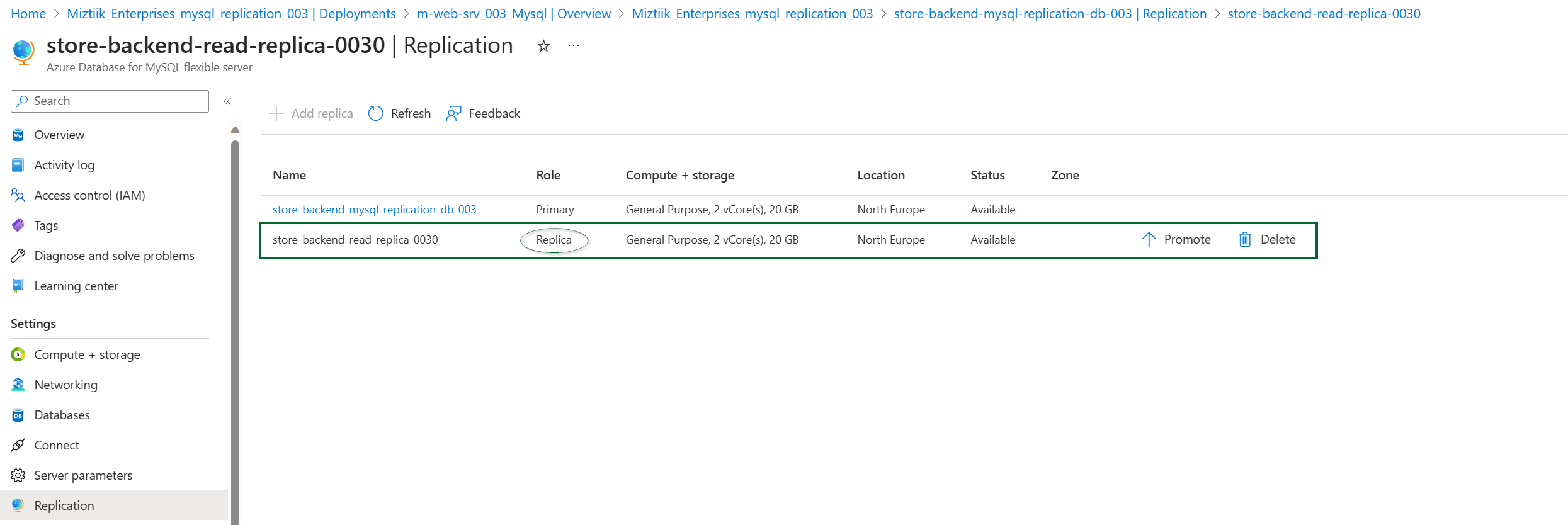Click the Access control (IAM) icon
1568x525 pixels.
[x=18, y=195]
